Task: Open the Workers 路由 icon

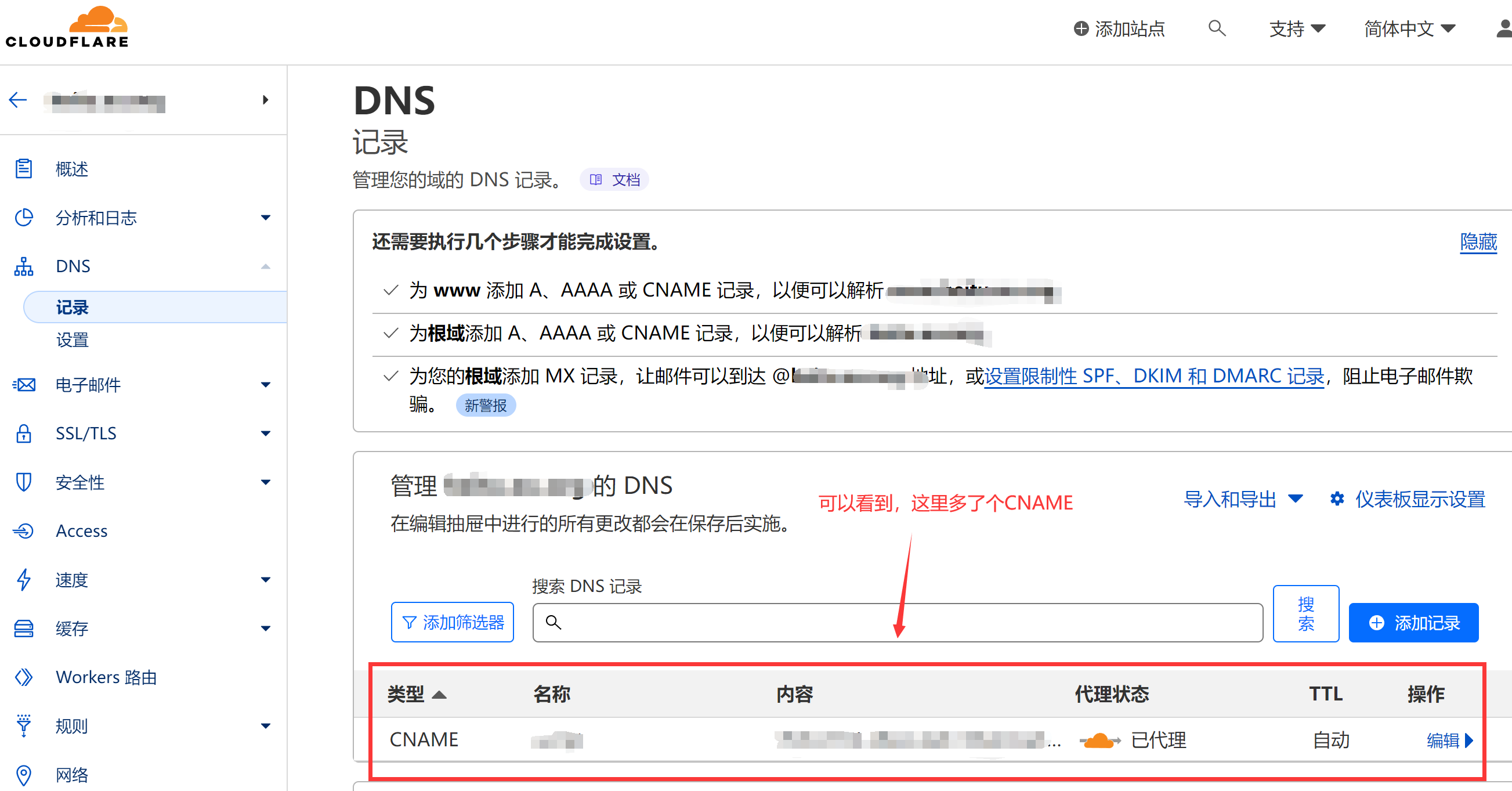Action: point(23,677)
